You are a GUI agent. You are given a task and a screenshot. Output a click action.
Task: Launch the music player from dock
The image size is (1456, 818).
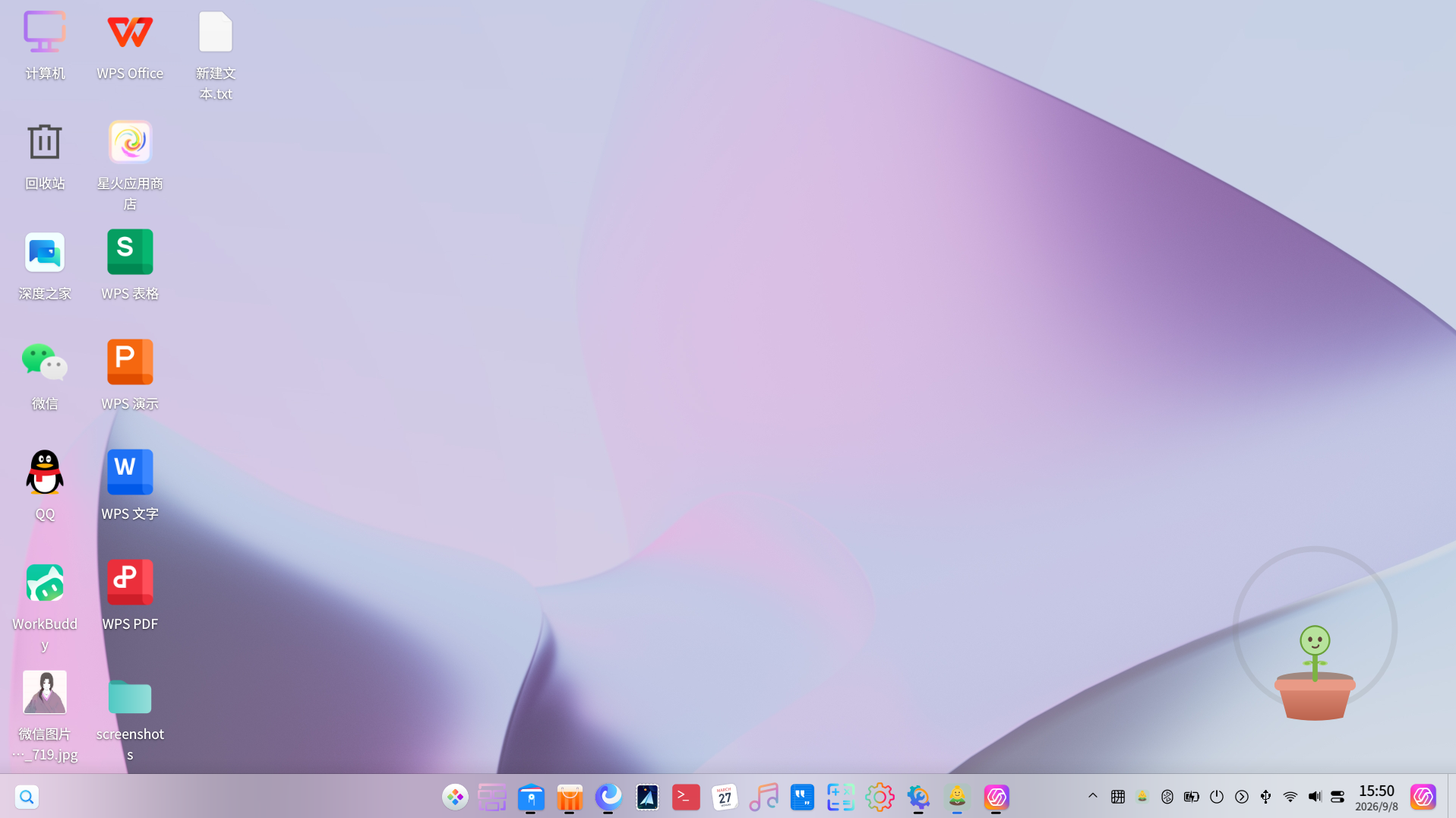(x=763, y=797)
